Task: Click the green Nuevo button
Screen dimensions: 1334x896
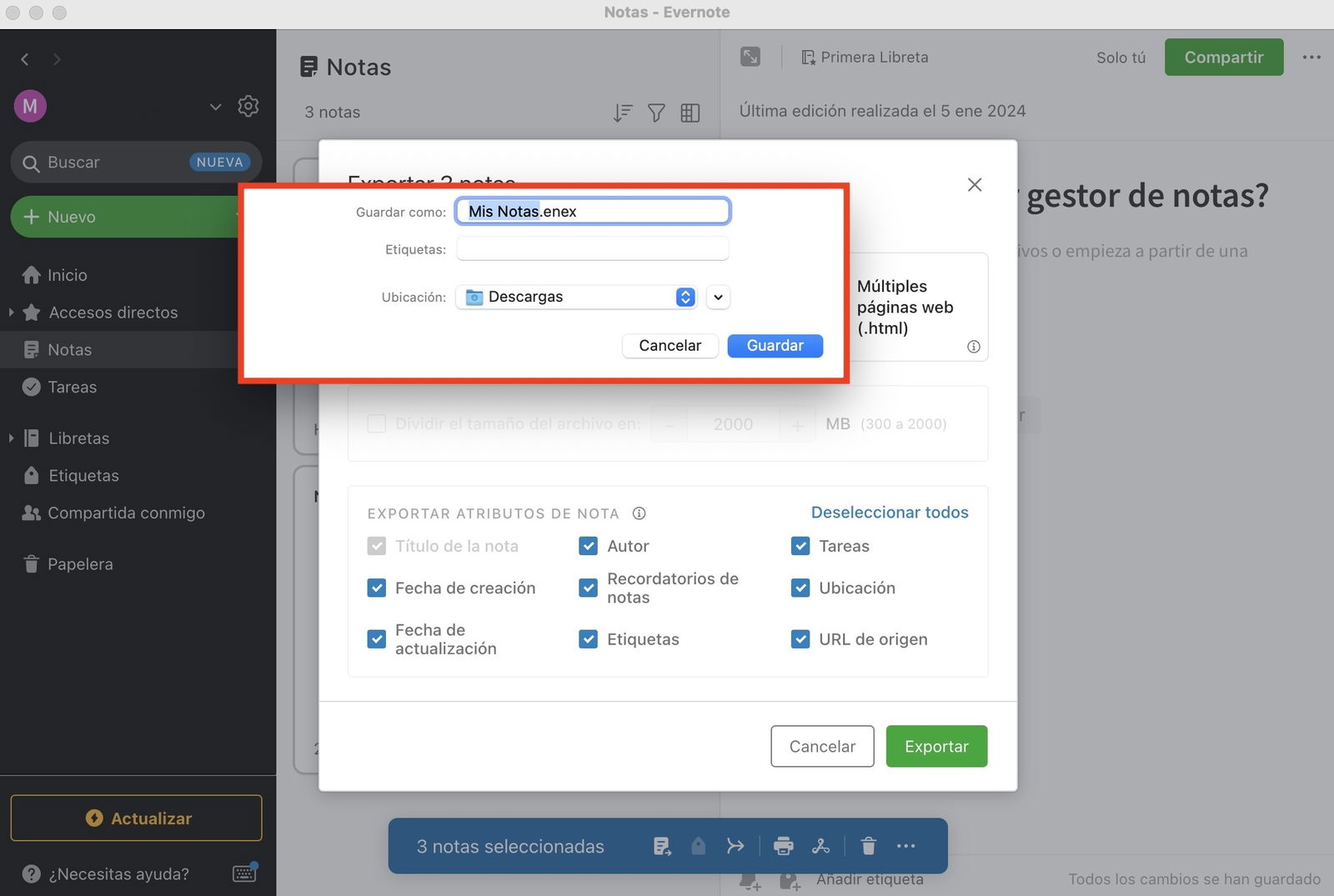Action: pyautogui.click(x=125, y=217)
